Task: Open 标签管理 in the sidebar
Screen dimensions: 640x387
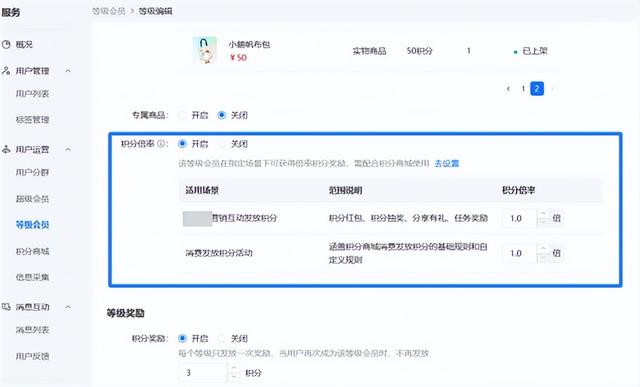Action: (x=32, y=120)
